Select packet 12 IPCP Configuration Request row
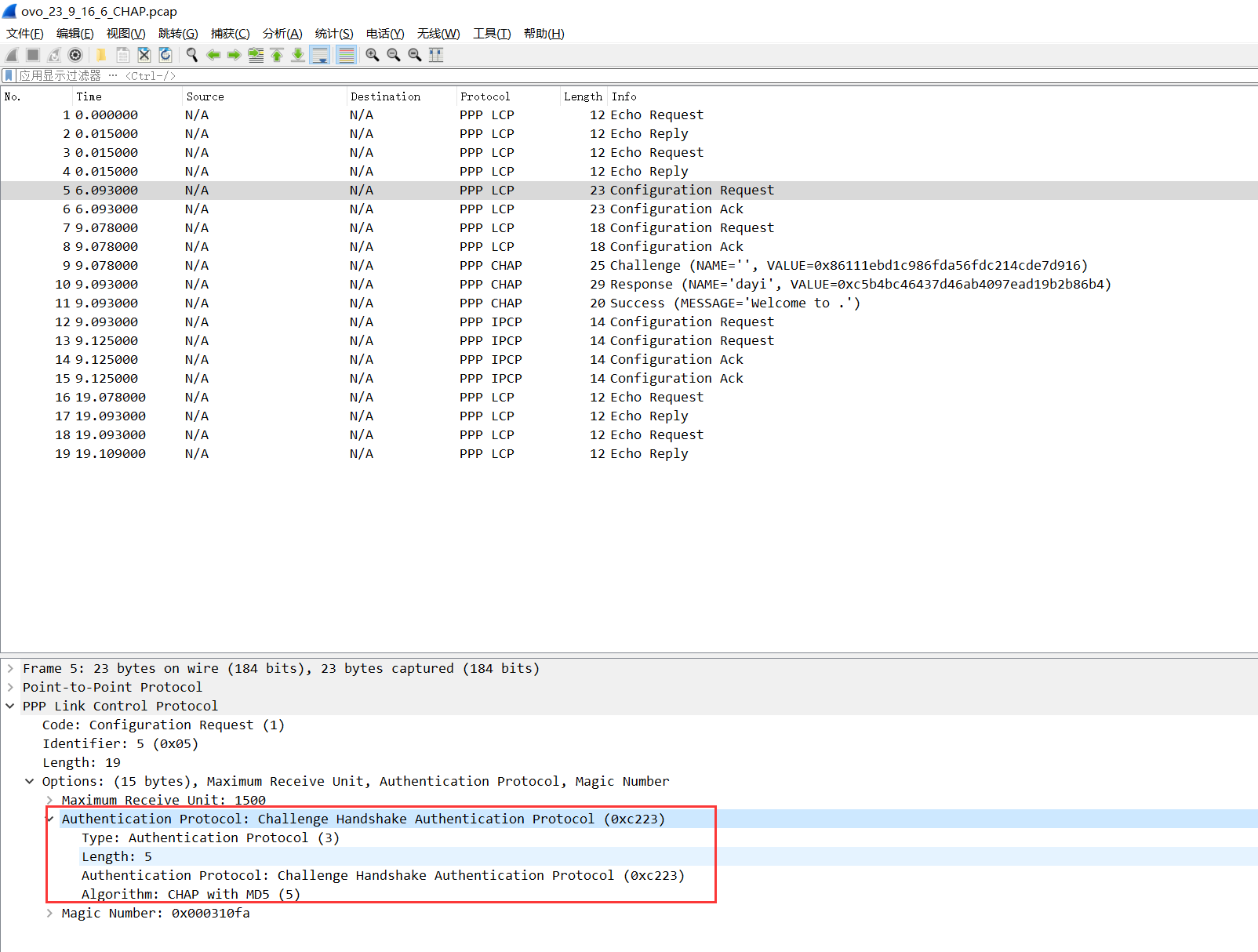This screenshot has height=952, width=1258. click(x=629, y=322)
